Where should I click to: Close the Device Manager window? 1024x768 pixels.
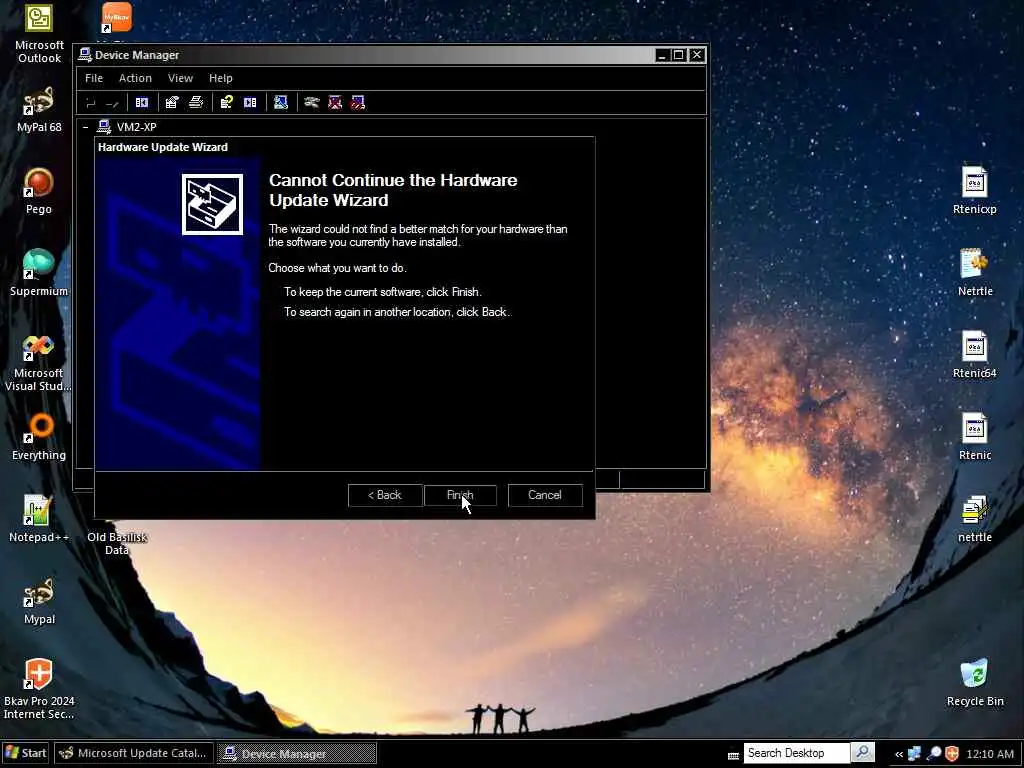[x=697, y=56]
